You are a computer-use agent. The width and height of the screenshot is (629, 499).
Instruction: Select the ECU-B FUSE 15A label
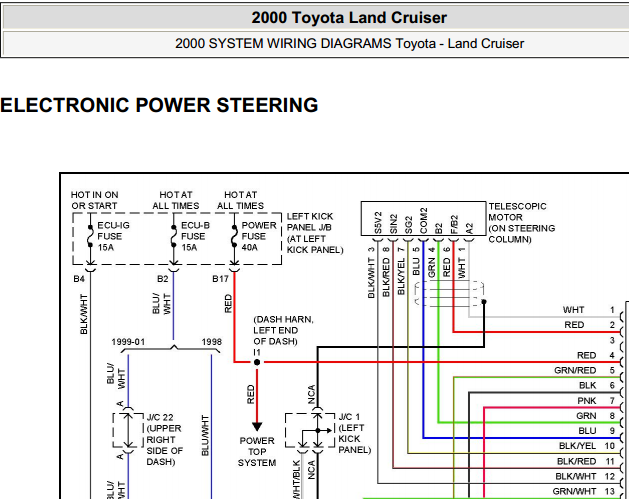tap(195, 236)
